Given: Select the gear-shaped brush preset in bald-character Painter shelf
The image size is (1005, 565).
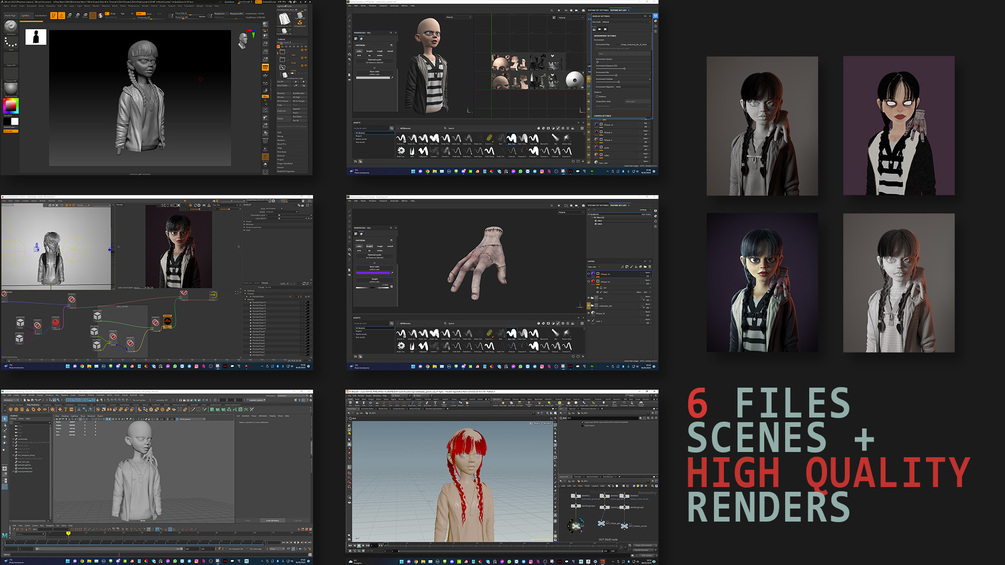Looking at the screenshot, I should pyautogui.click(x=401, y=151).
